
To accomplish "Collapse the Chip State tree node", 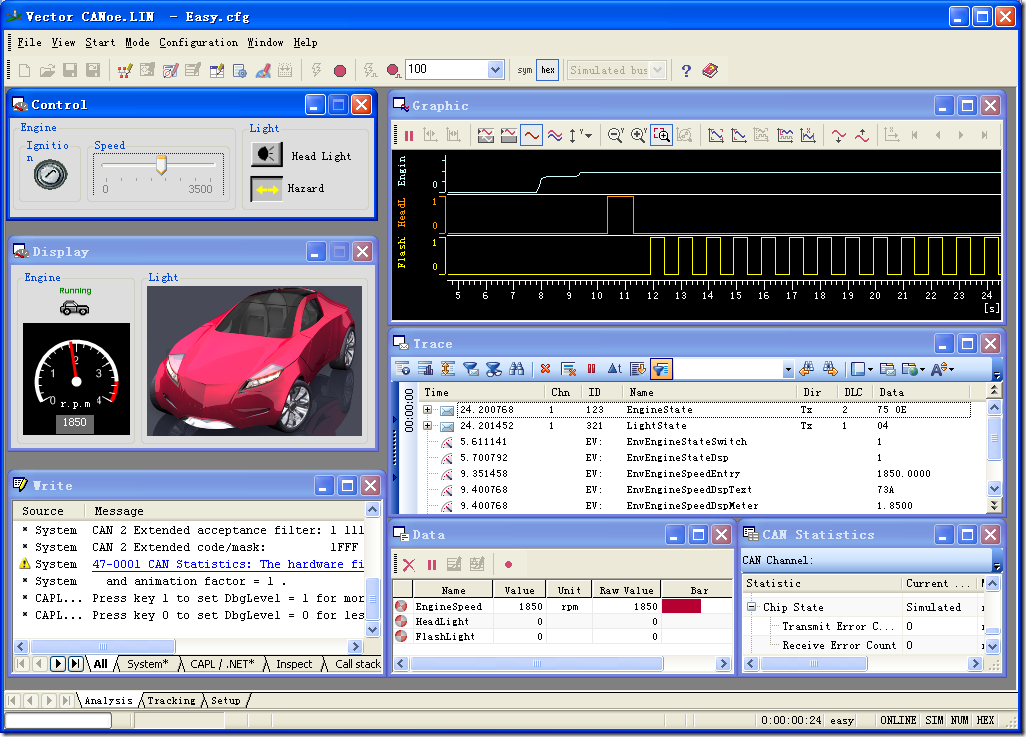I will pos(751,607).
